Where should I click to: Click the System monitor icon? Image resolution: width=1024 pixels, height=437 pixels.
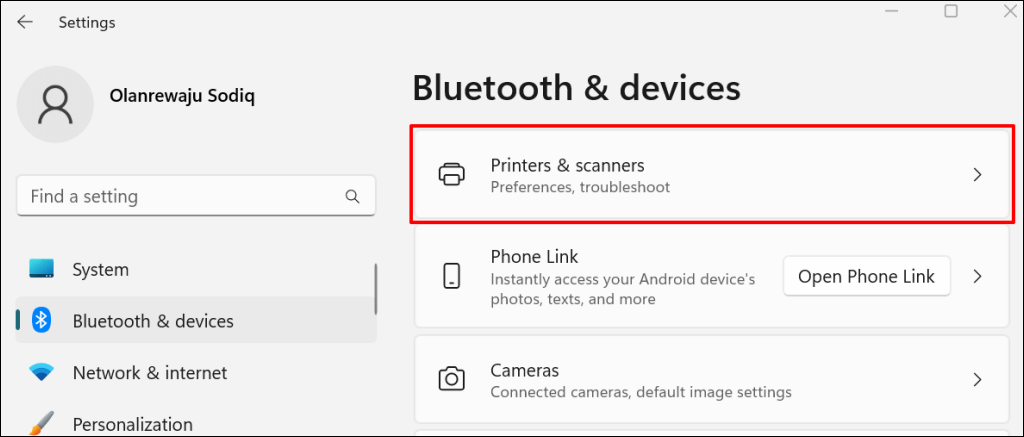click(x=41, y=269)
